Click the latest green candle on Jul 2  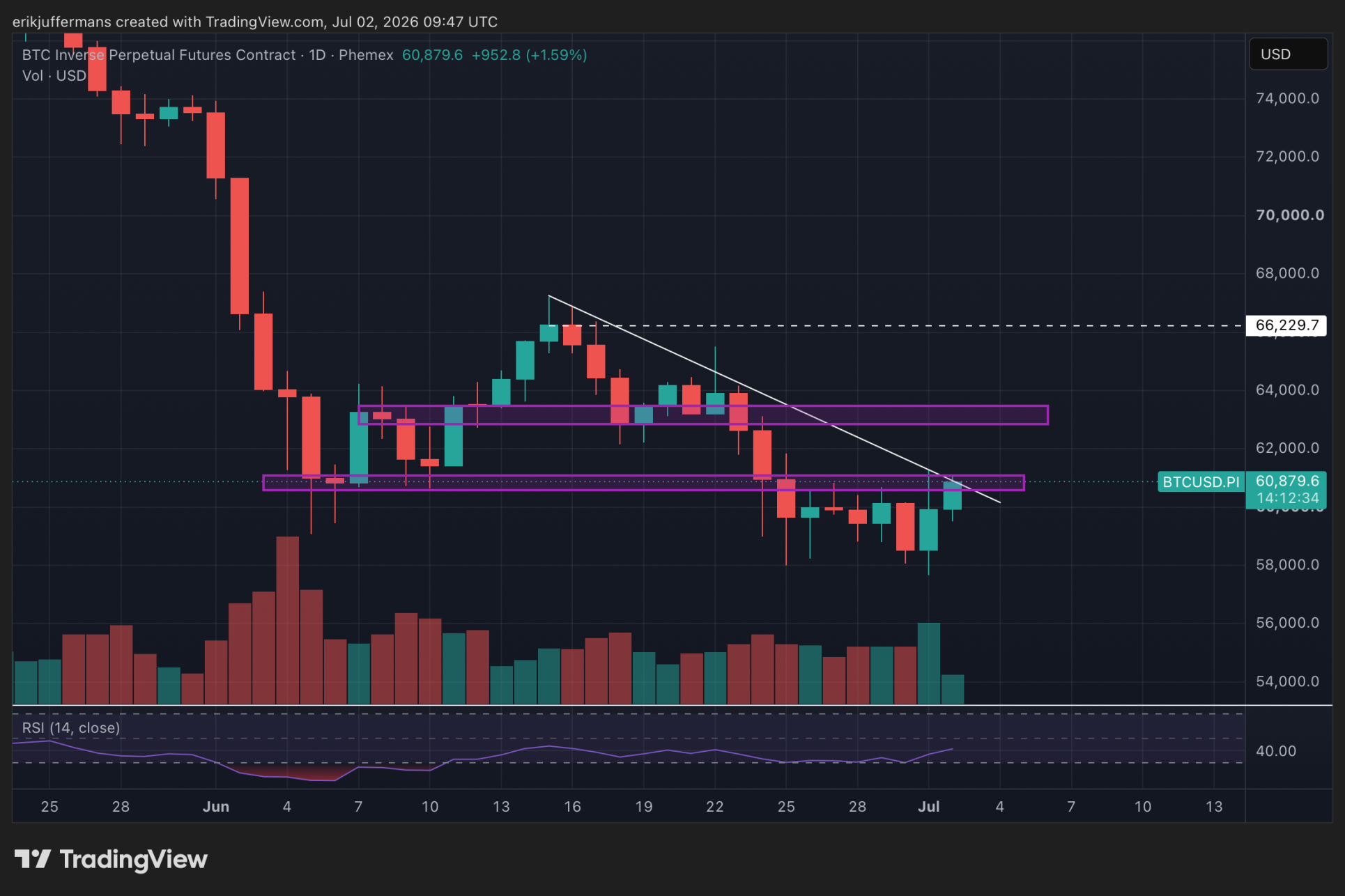click(x=952, y=496)
